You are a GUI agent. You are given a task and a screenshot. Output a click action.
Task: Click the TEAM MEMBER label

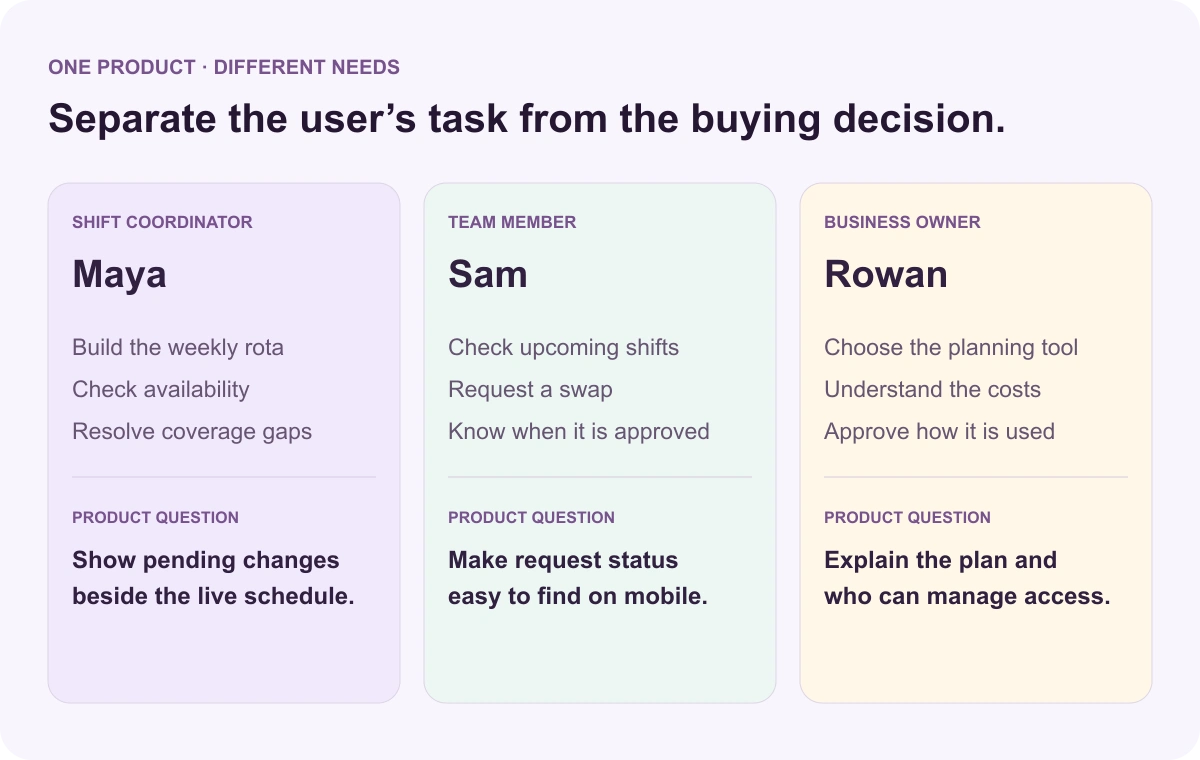[512, 222]
